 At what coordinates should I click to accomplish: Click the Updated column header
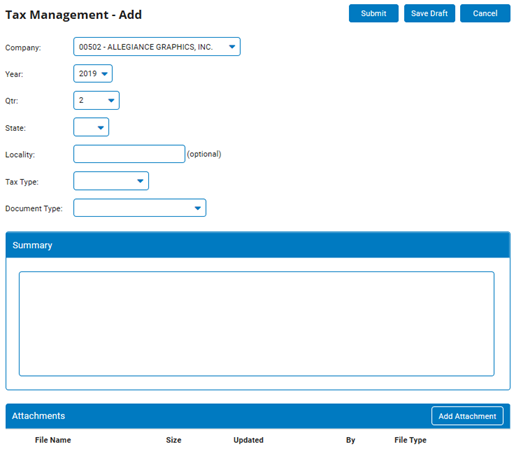click(248, 440)
